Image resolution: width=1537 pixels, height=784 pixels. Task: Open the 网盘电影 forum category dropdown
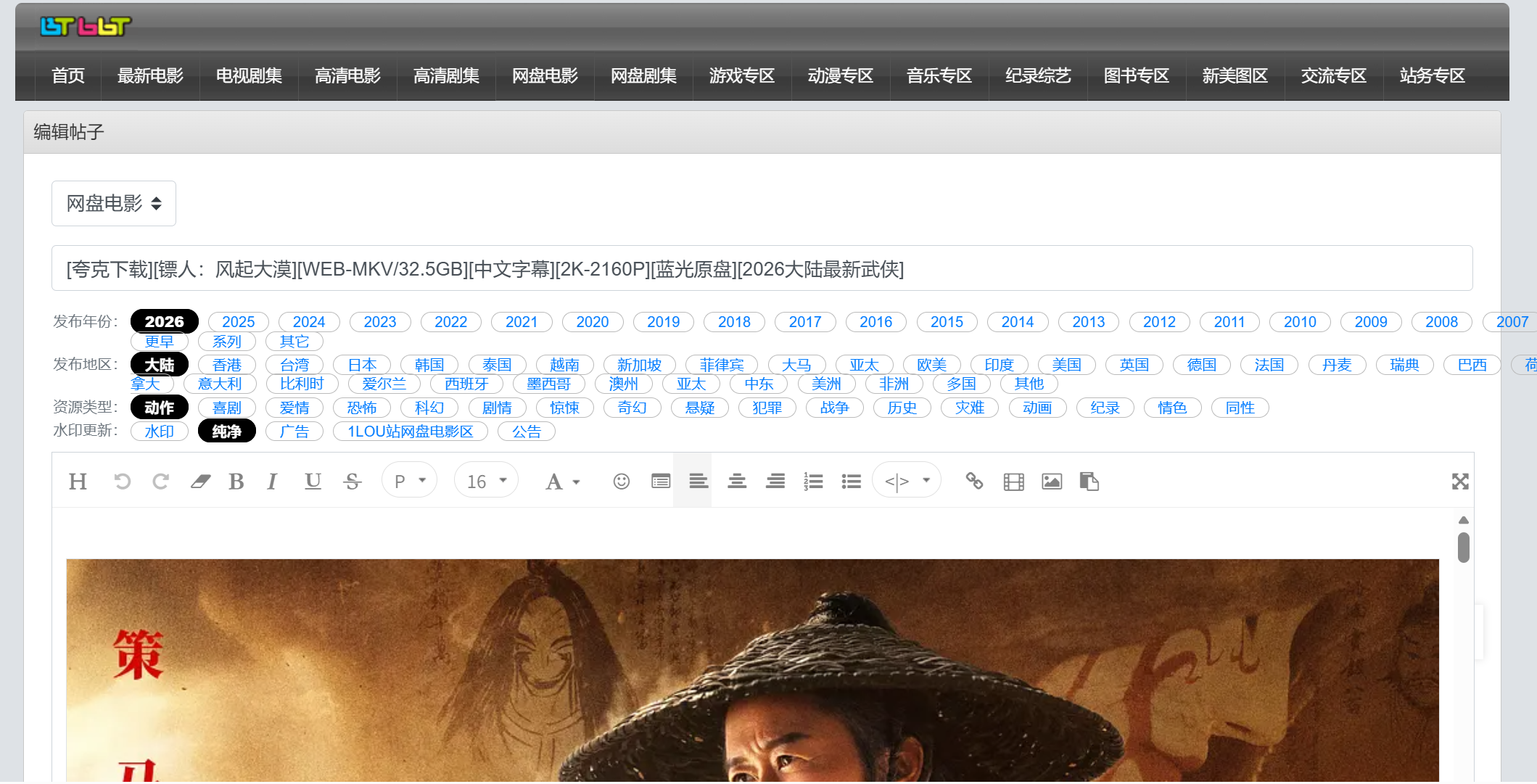tap(114, 204)
